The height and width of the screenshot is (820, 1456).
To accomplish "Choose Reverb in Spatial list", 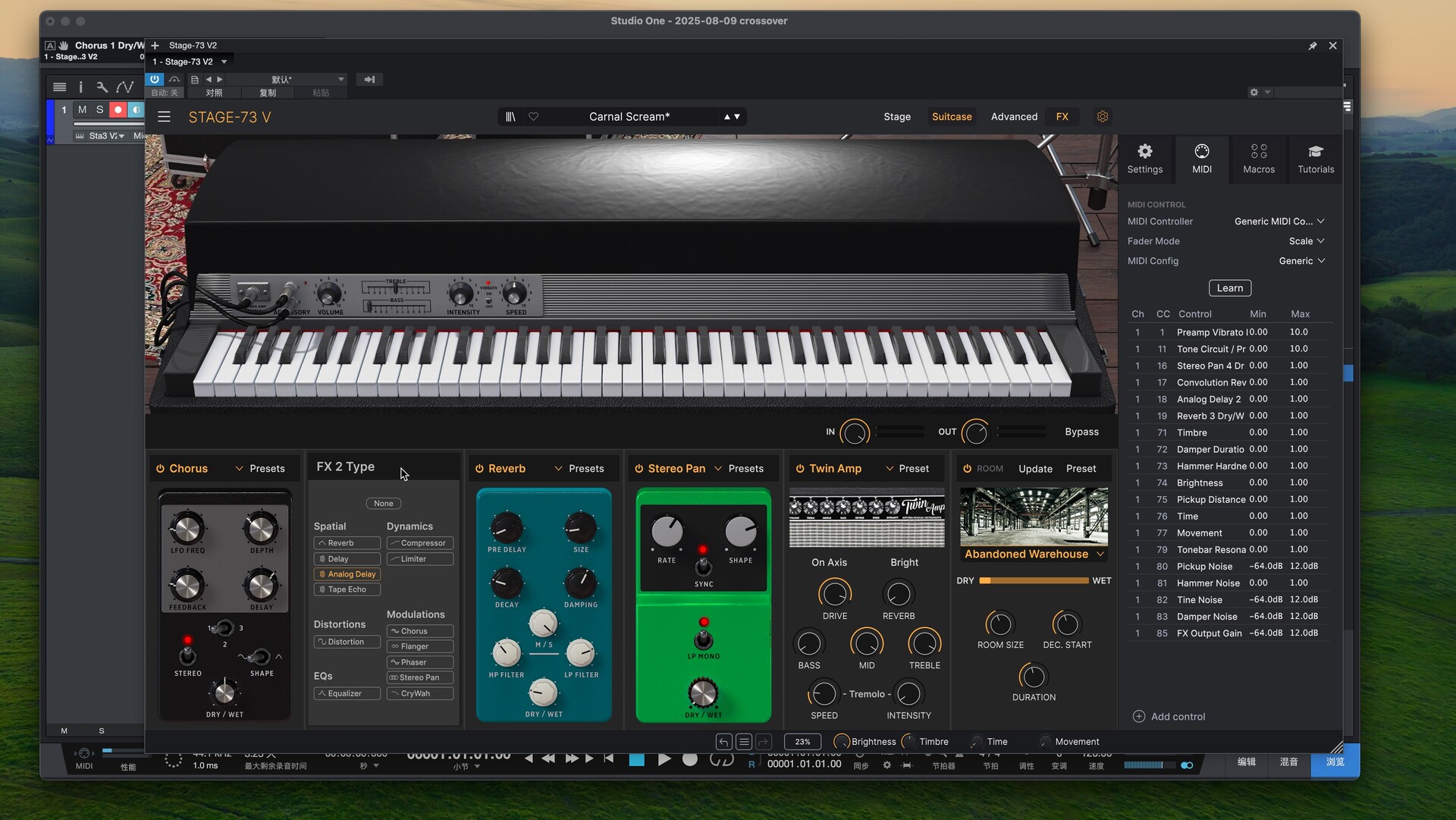I will click(347, 543).
